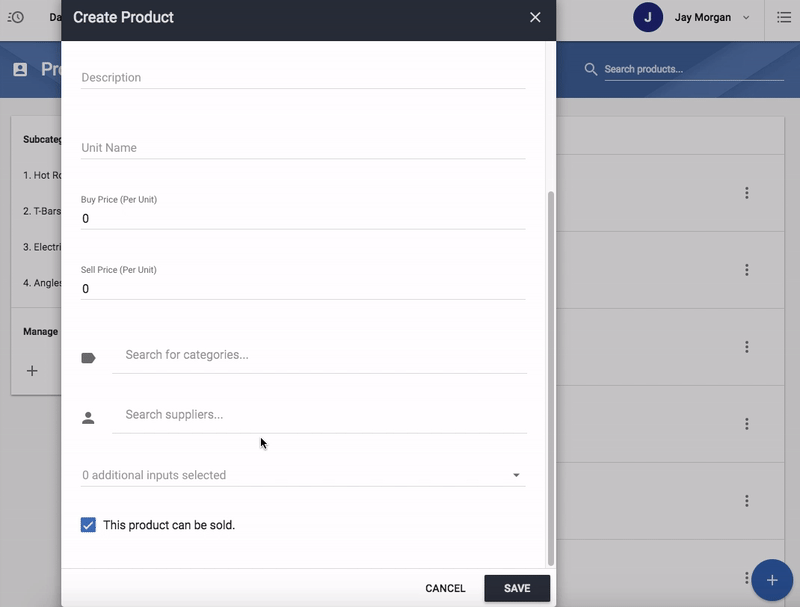Click Jay Morgan's avatar circle
Viewport: 800px width, 607px height.
coord(648,18)
